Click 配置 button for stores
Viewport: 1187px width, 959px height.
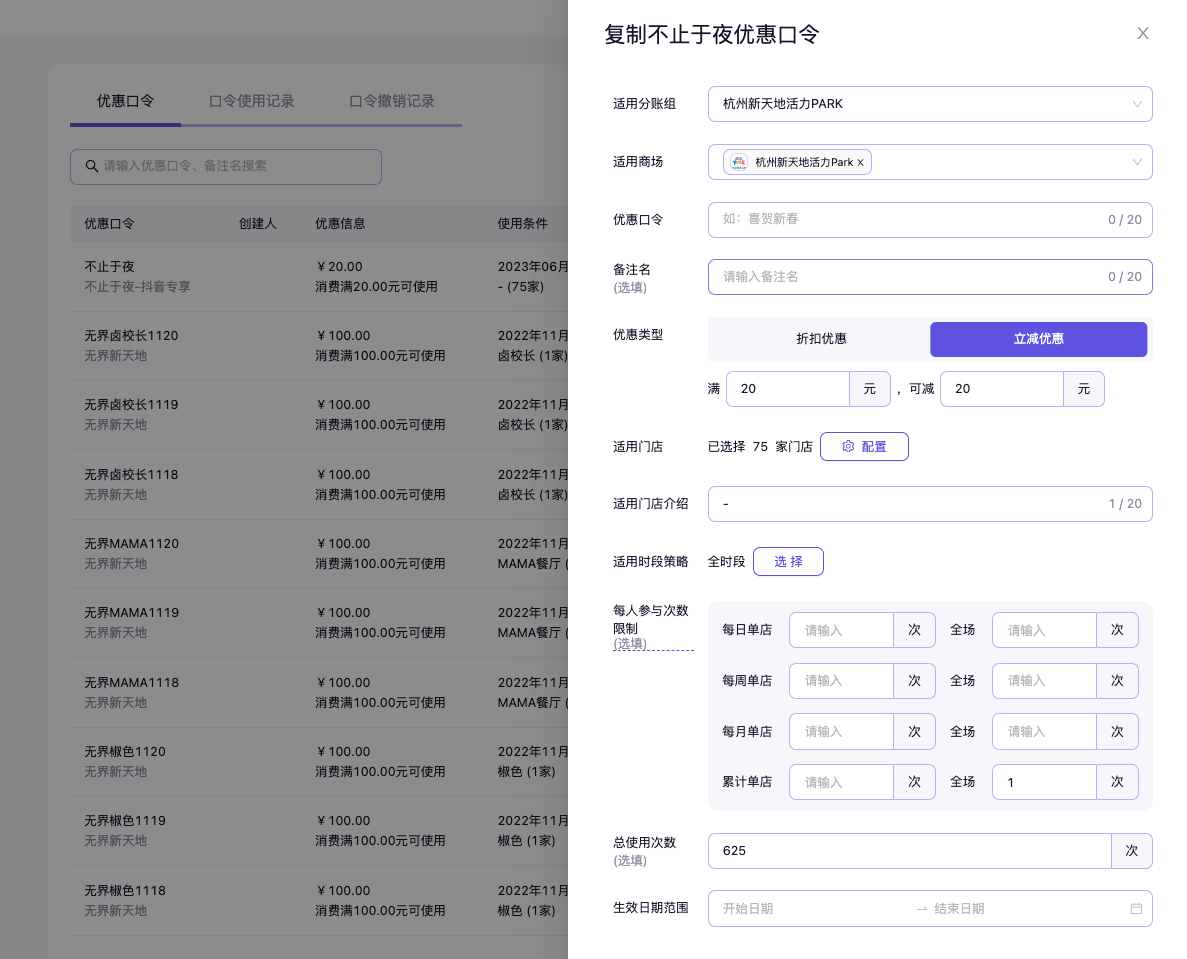[x=864, y=447]
